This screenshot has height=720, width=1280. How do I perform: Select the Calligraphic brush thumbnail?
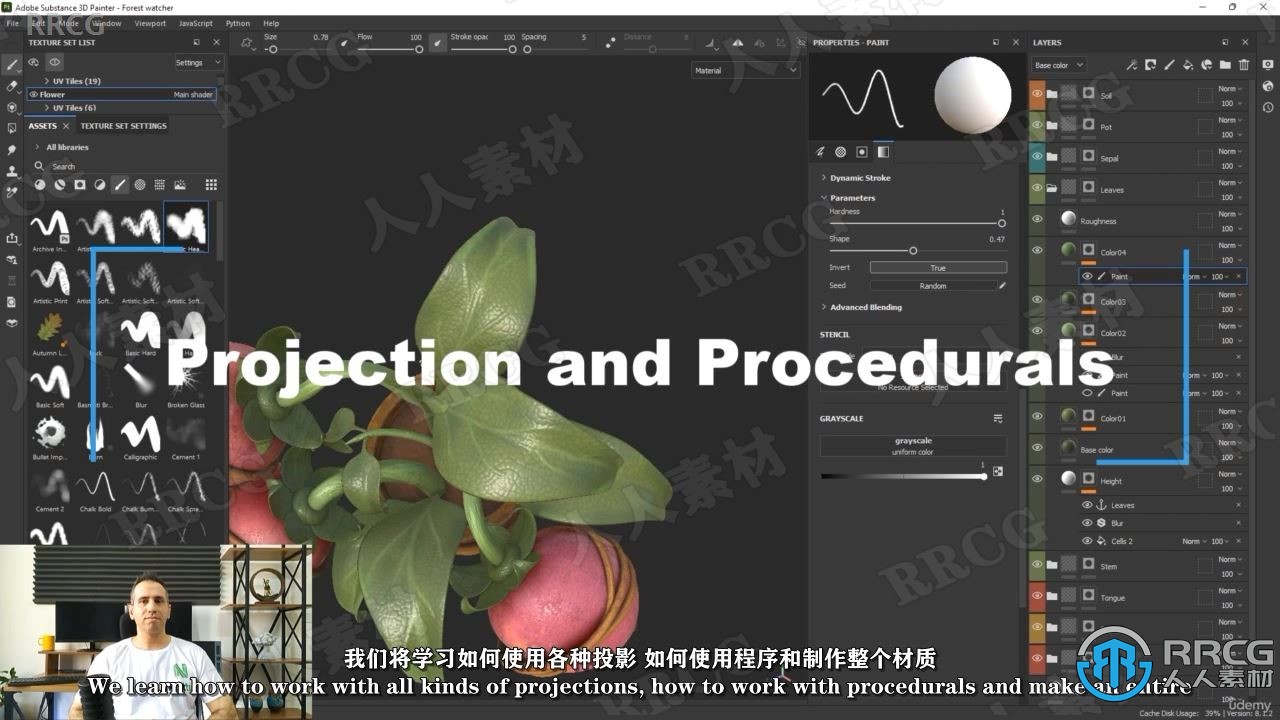point(140,438)
